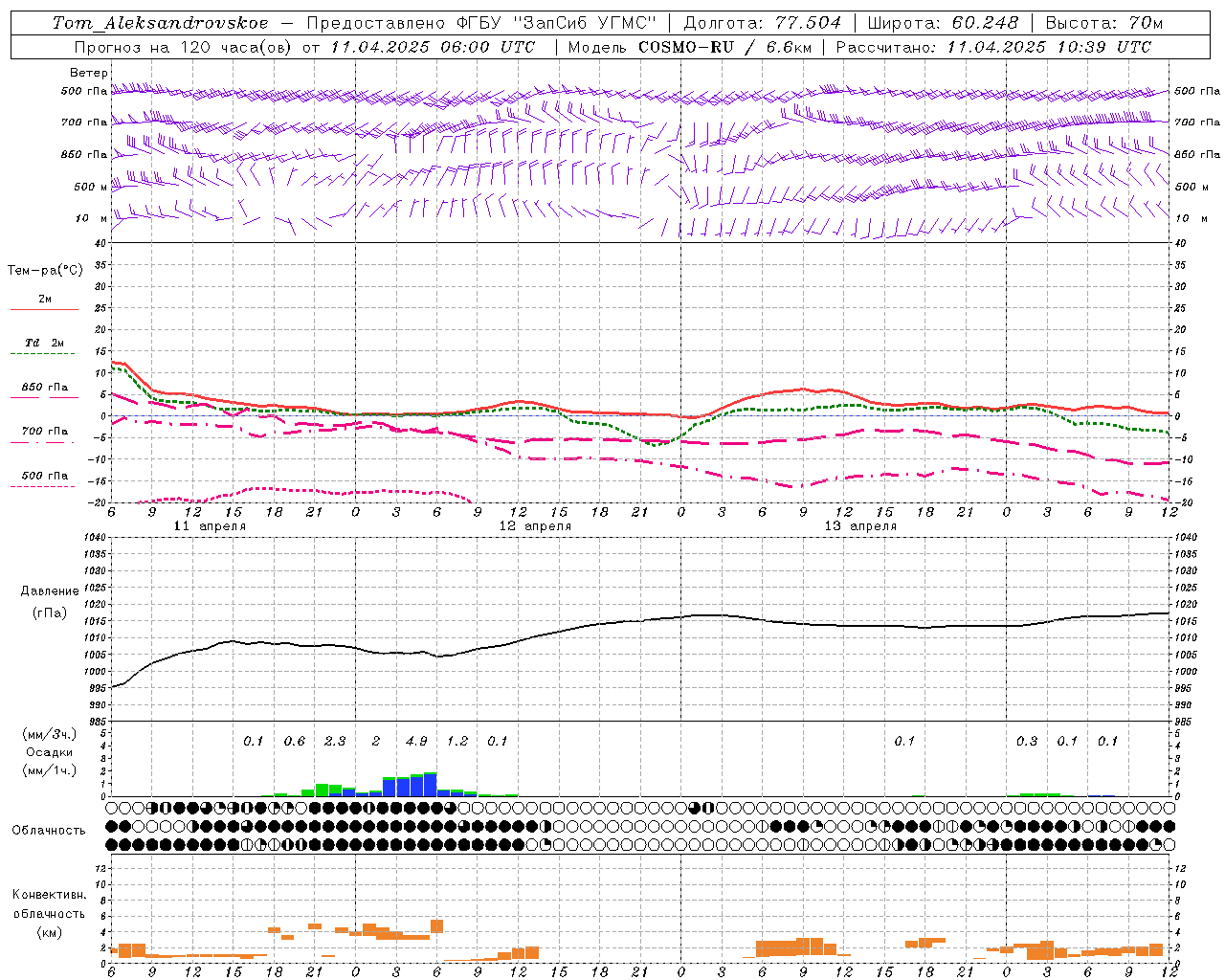Click the 700 гПа temperature legend entry
Screen dimensions: 1225x980
point(45,432)
